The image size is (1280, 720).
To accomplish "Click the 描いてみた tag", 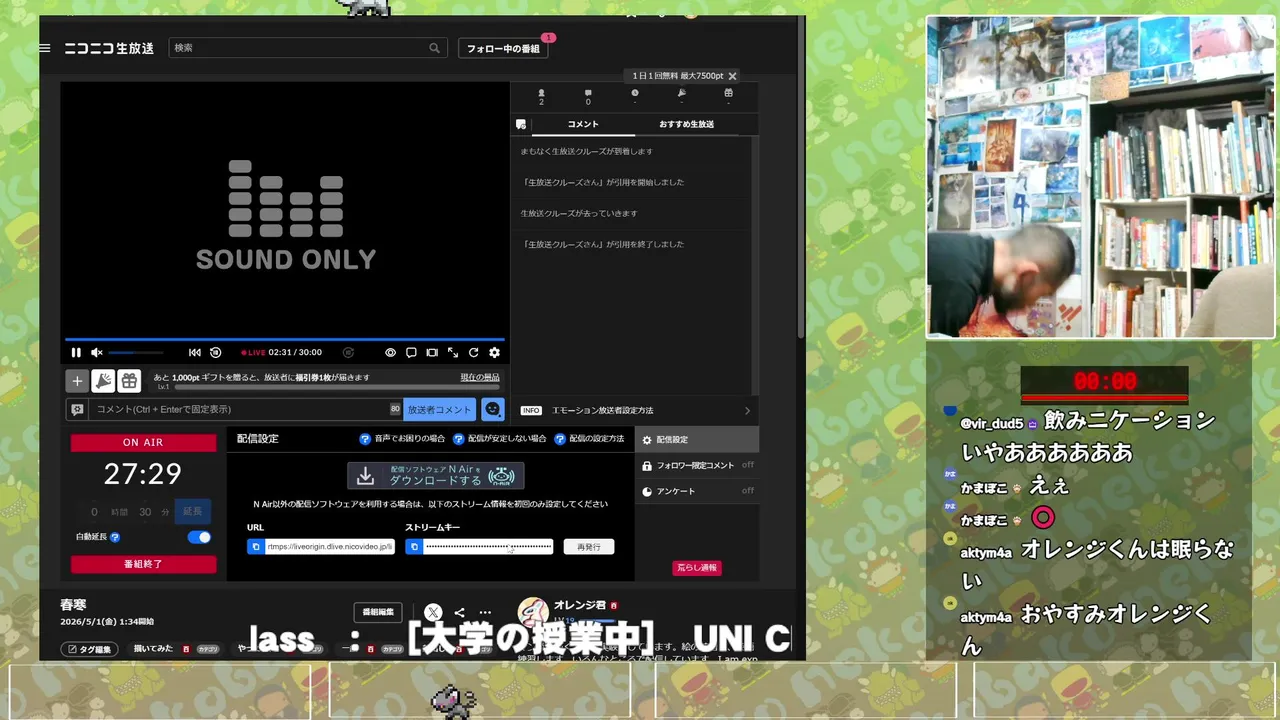I will [153, 649].
